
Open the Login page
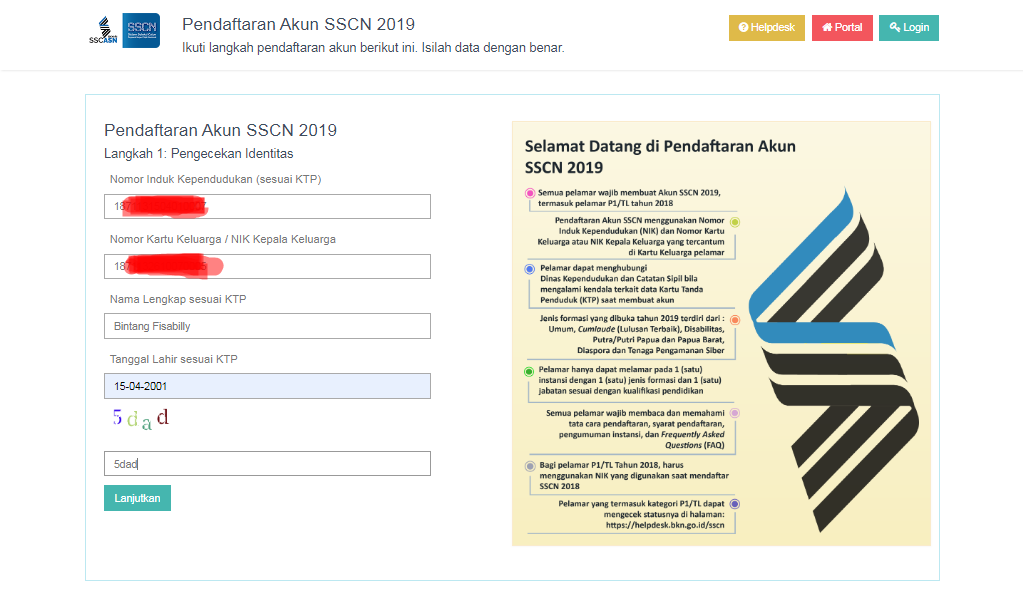pyautogui.click(x=908, y=28)
